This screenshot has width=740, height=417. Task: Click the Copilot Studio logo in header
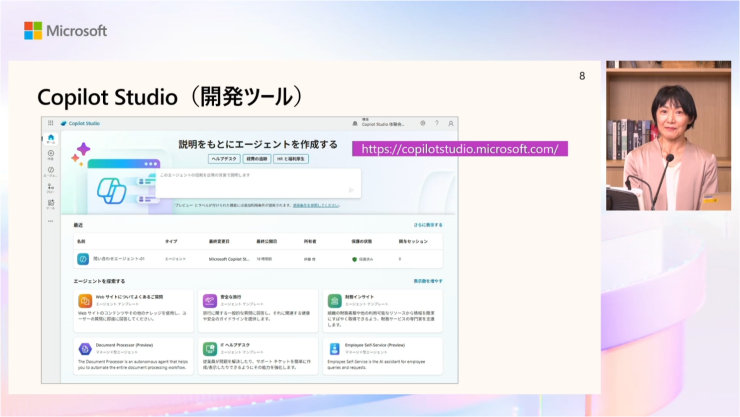click(80, 124)
